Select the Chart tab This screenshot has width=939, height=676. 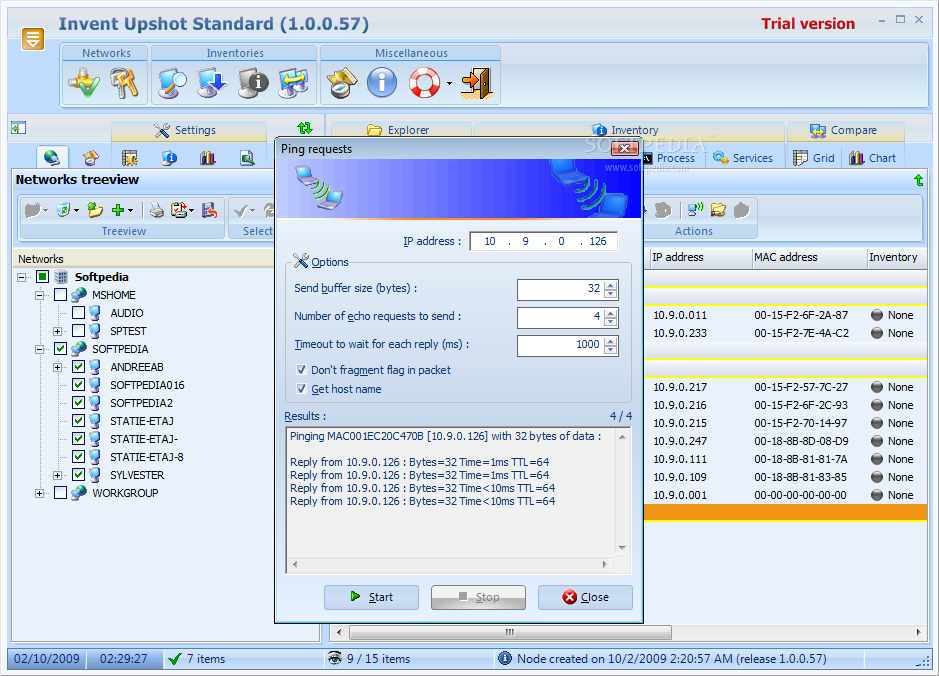click(874, 158)
